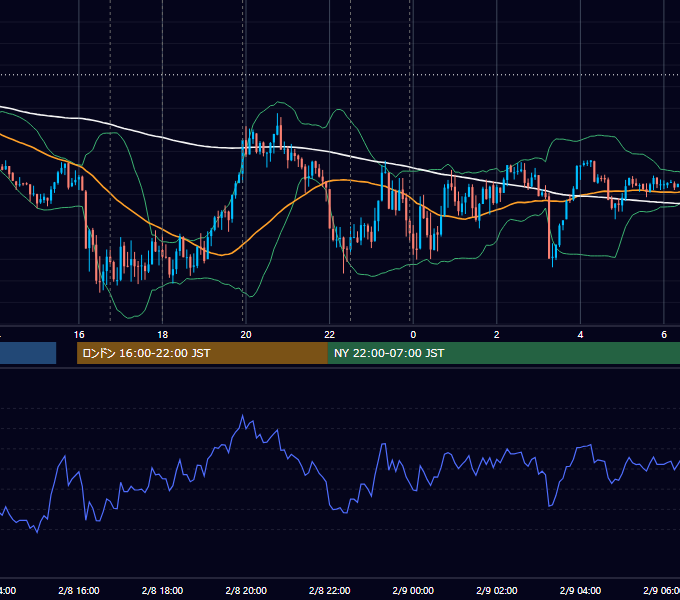Click the 4 hour label on price chart axis
Image resolution: width=680 pixels, height=600 pixels.
580,335
